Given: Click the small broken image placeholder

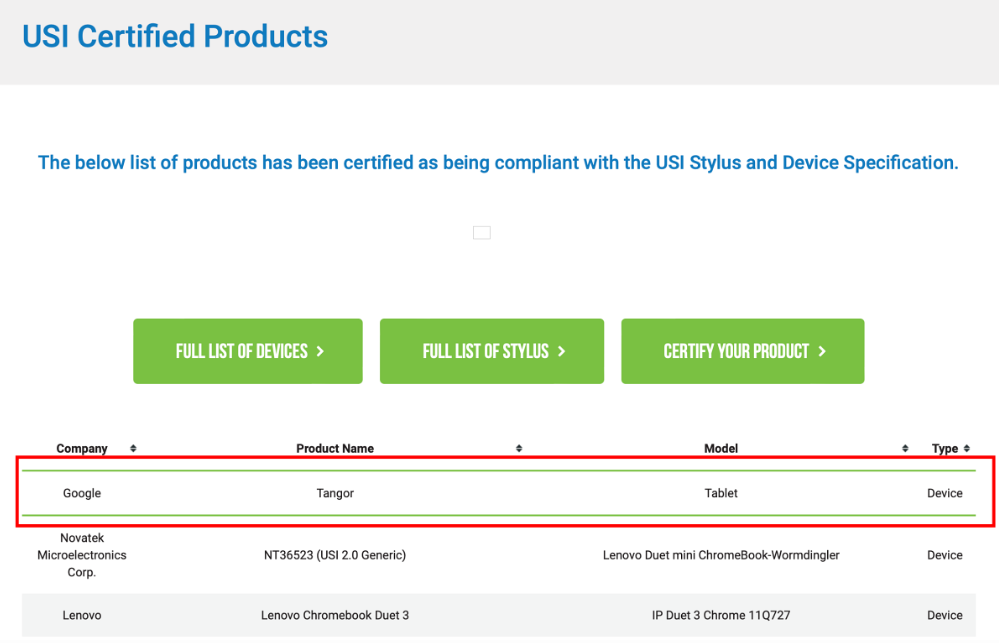Looking at the screenshot, I should pyautogui.click(x=482, y=233).
